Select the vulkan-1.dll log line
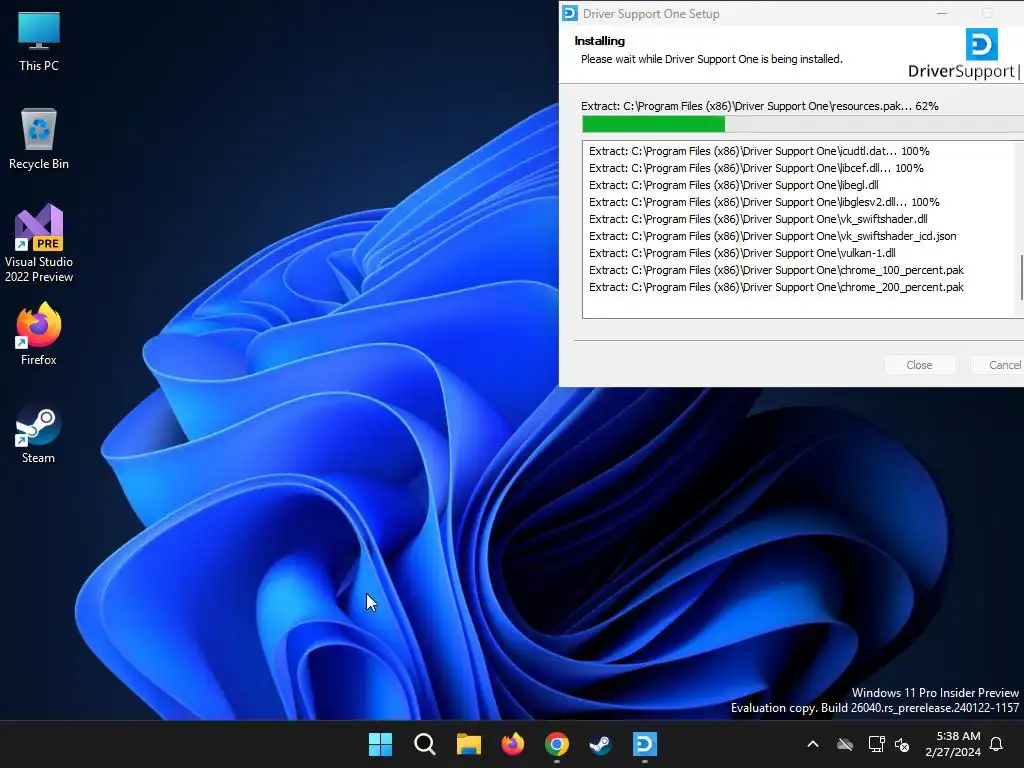 [x=742, y=253]
